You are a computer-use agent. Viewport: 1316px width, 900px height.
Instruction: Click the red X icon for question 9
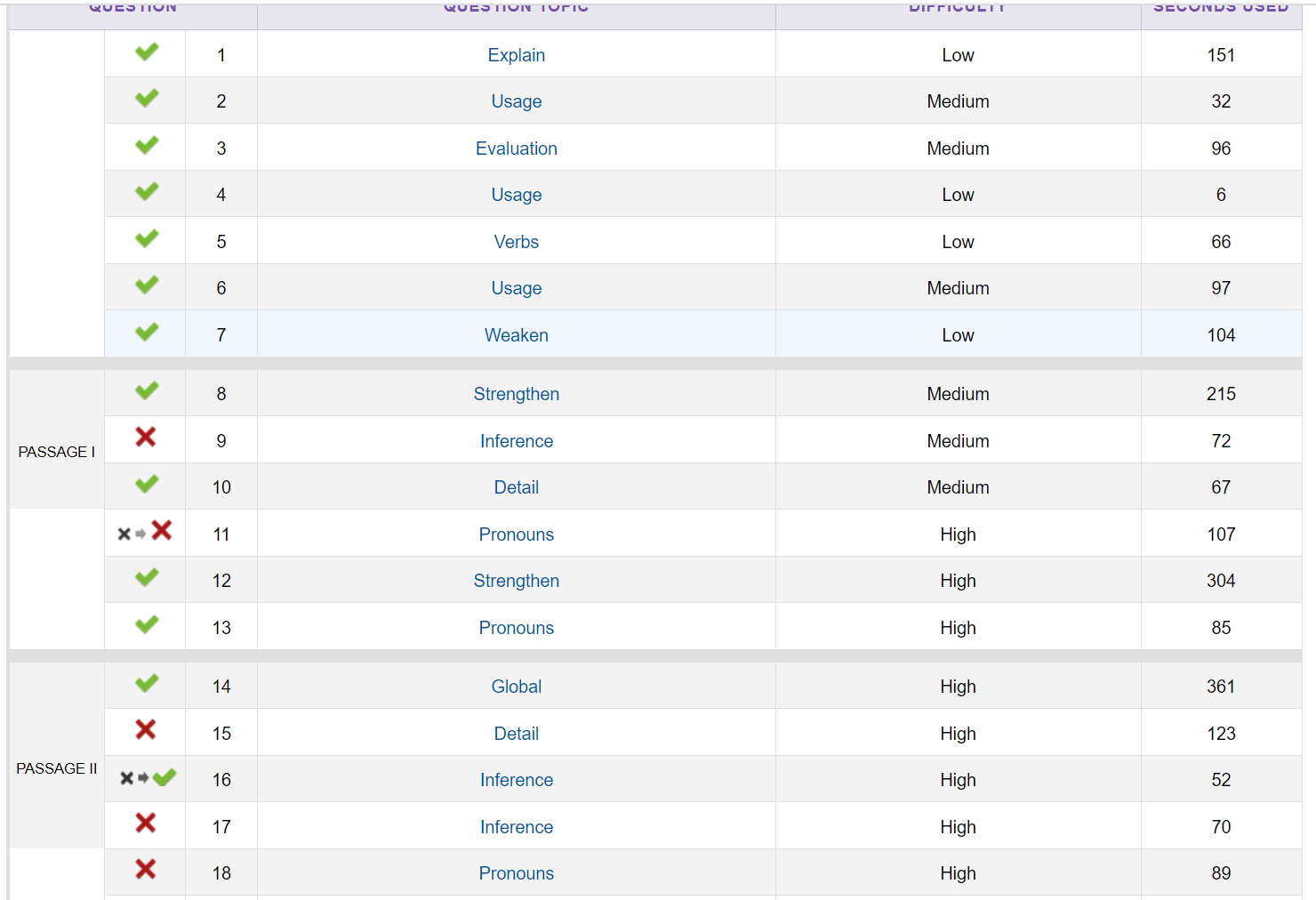[146, 437]
